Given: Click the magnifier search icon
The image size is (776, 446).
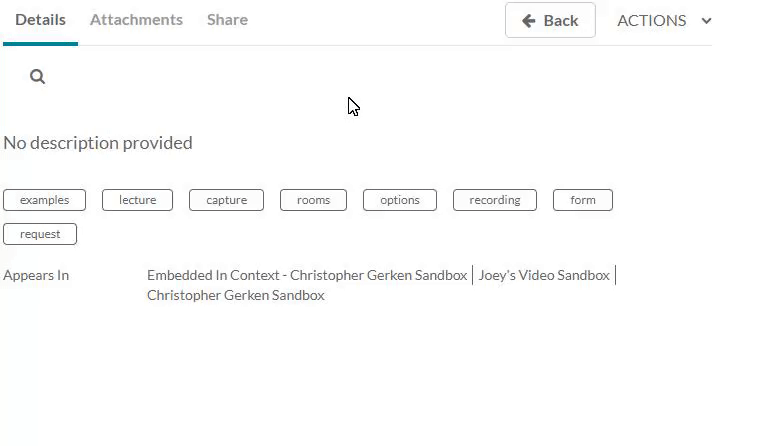Looking at the screenshot, I should [38, 77].
